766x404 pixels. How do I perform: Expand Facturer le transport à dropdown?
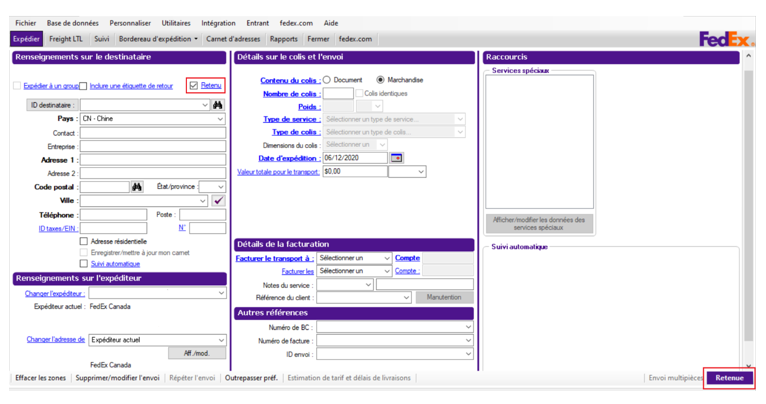[386, 258]
